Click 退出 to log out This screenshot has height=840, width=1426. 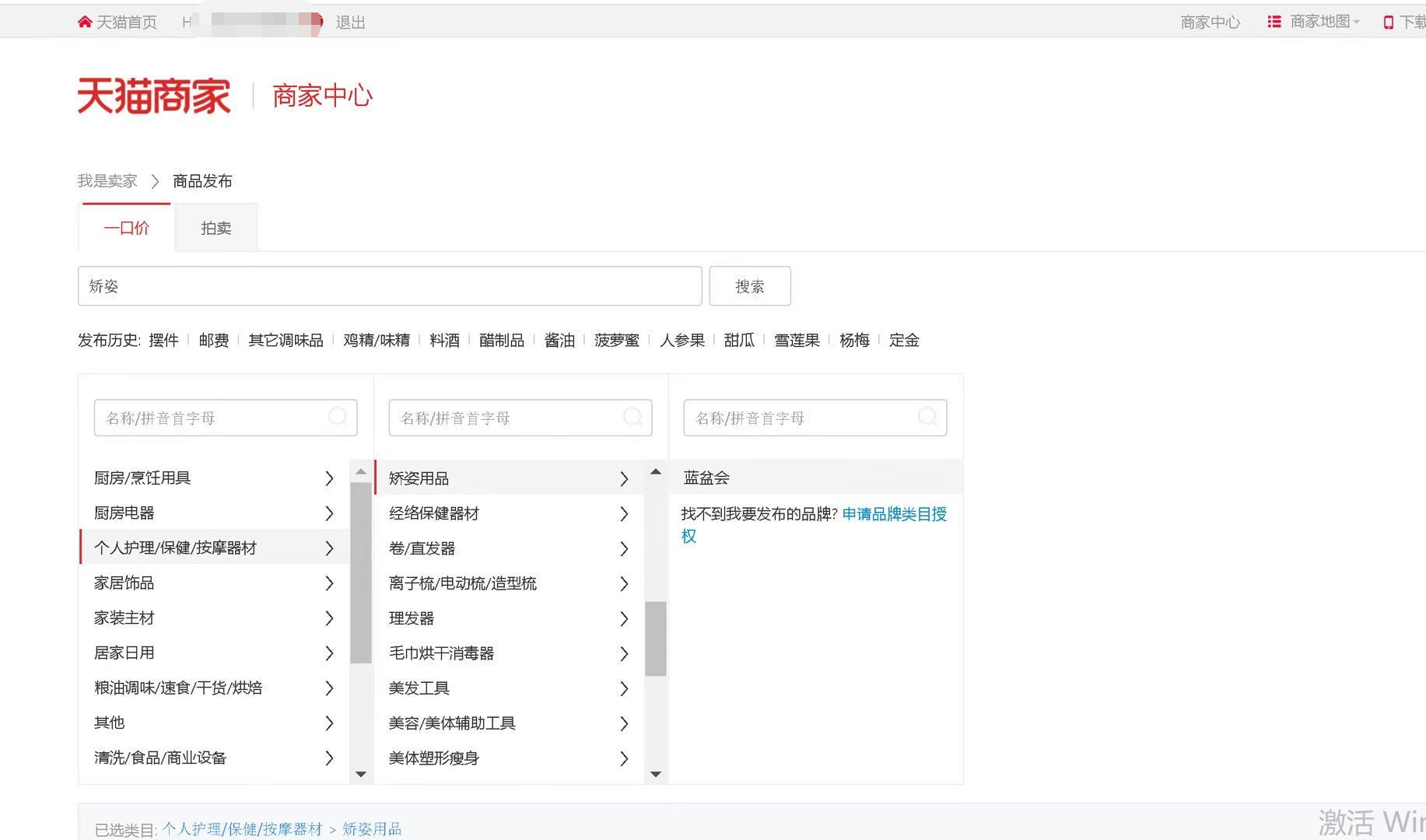click(x=351, y=22)
